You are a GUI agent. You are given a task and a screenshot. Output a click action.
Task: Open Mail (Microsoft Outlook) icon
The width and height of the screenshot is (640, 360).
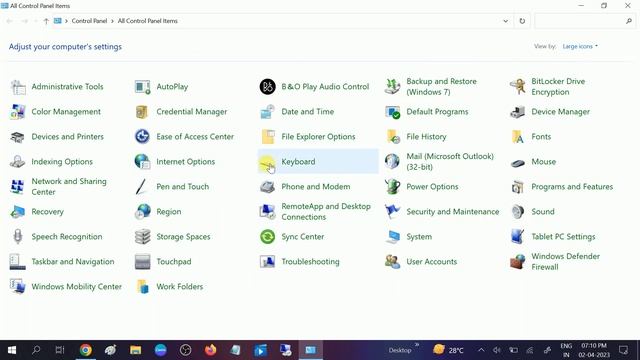392,162
